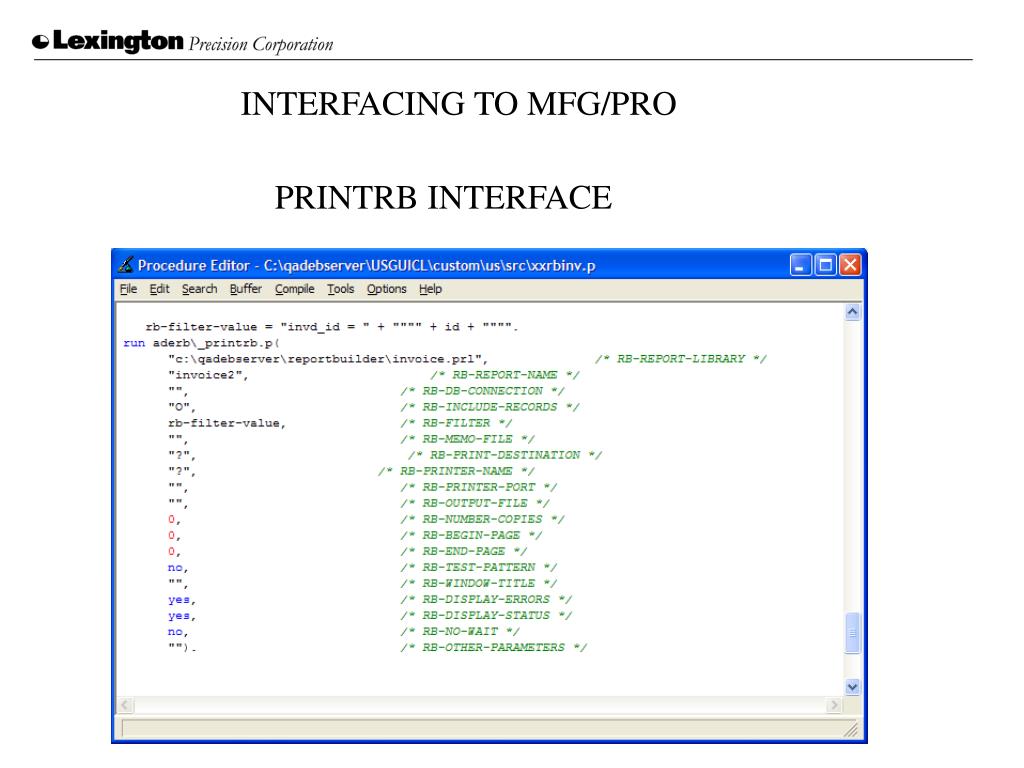Screen dimensions: 1024x768
Task: Click the RB-REPORT-LIBRARY comment
Action: click(680, 359)
